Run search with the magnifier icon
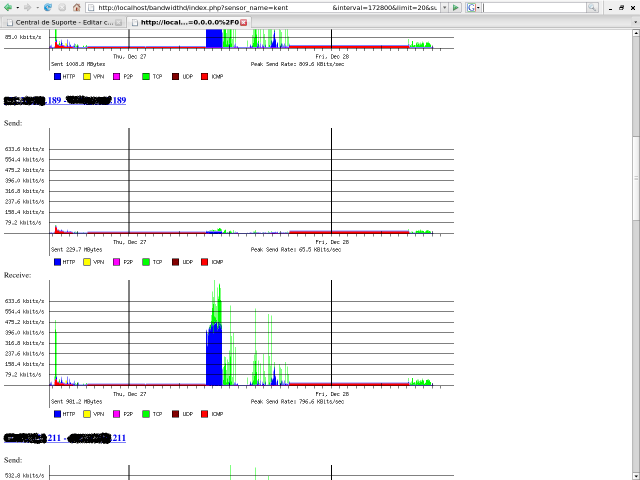This screenshot has height=480, width=640. click(x=592, y=7)
